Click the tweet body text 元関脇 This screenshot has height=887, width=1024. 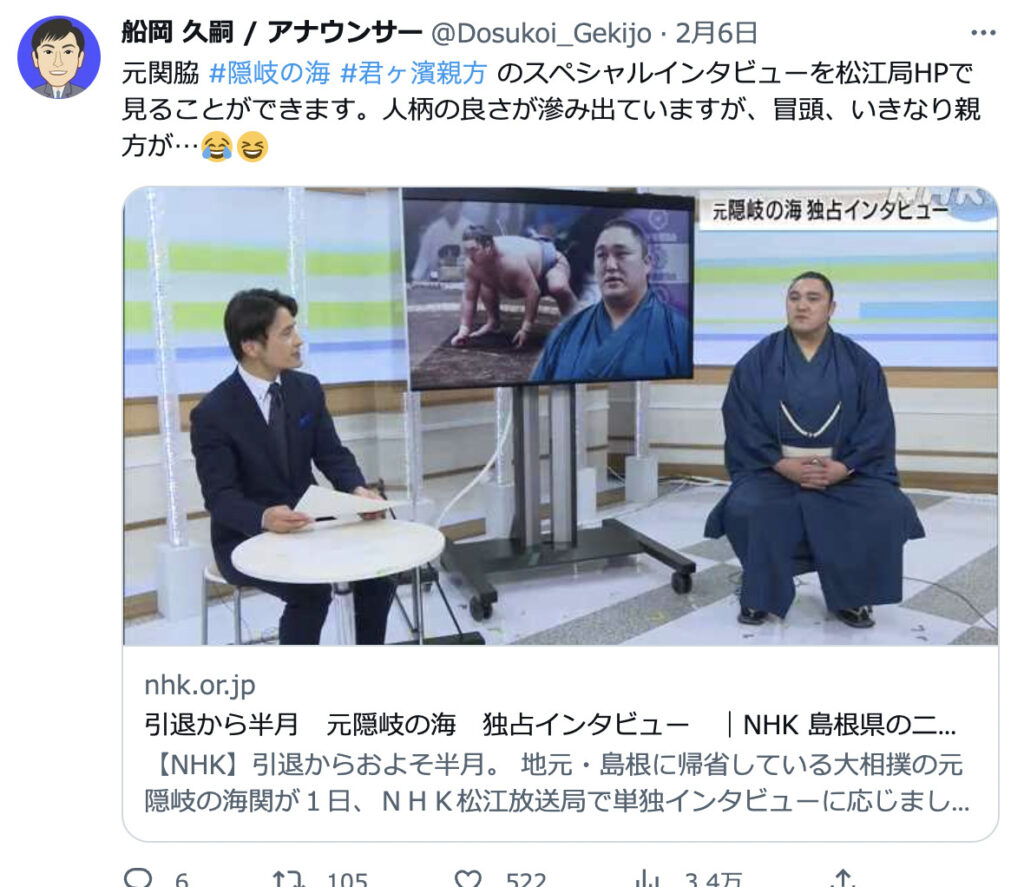[160, 73]
